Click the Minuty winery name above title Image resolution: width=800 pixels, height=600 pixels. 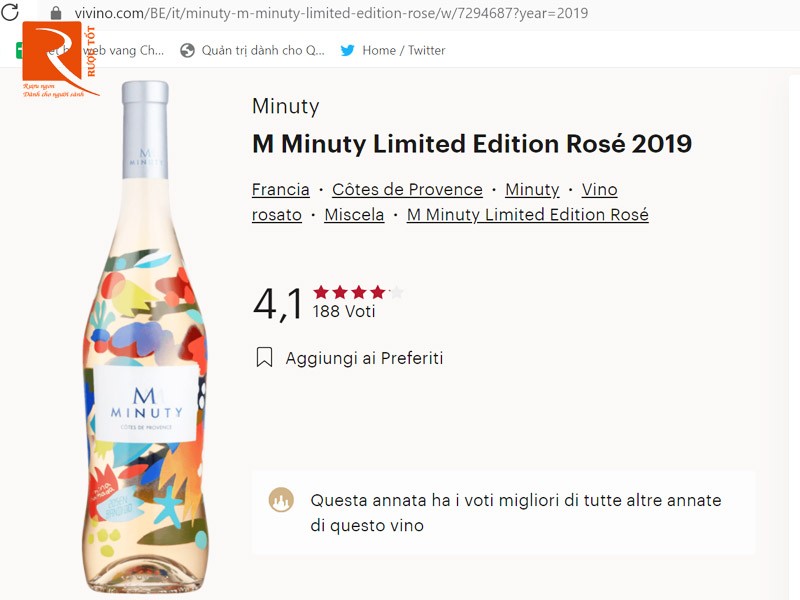click(x=285, y=107)
